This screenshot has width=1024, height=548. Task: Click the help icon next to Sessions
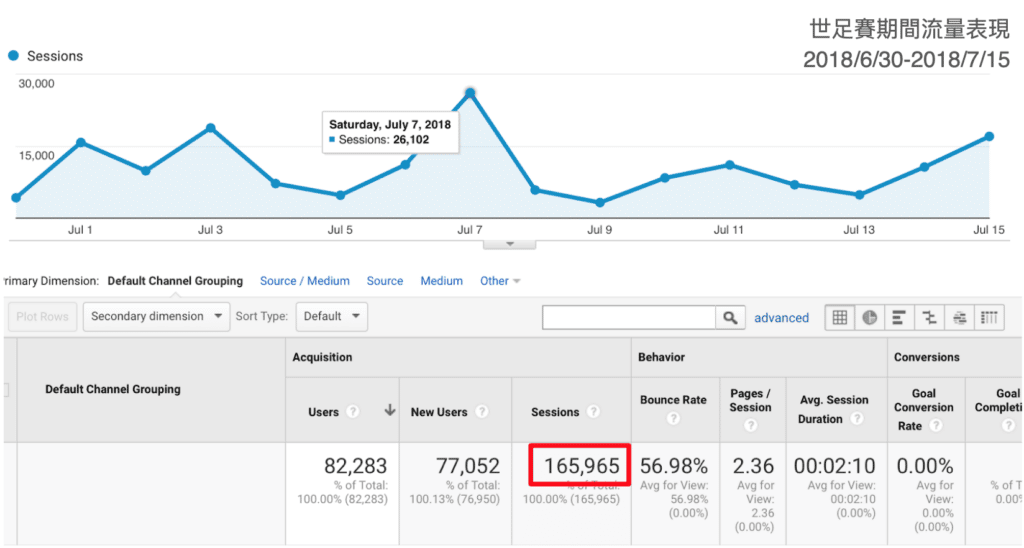click(x=594, y=412)
